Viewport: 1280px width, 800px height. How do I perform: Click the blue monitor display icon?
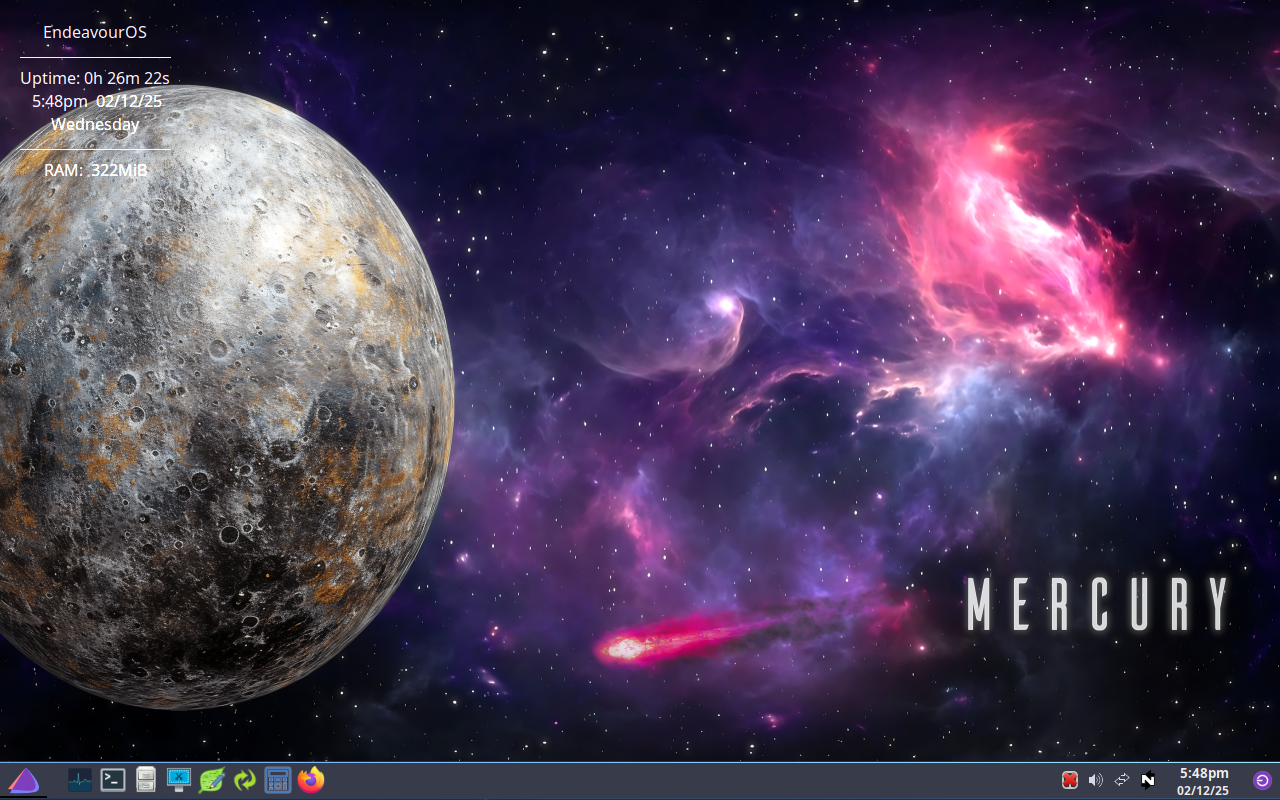tap(179, 779)
